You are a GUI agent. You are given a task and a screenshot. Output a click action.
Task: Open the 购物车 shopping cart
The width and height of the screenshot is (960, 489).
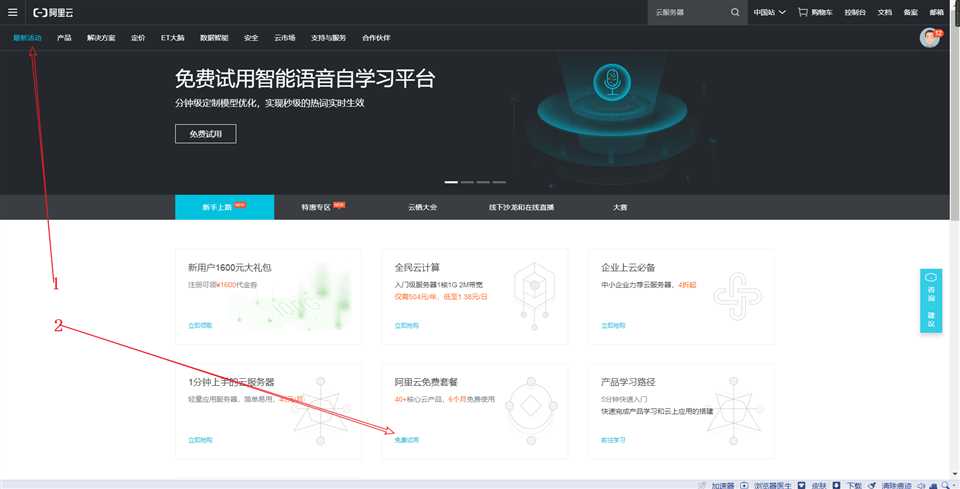click(815, 12)
